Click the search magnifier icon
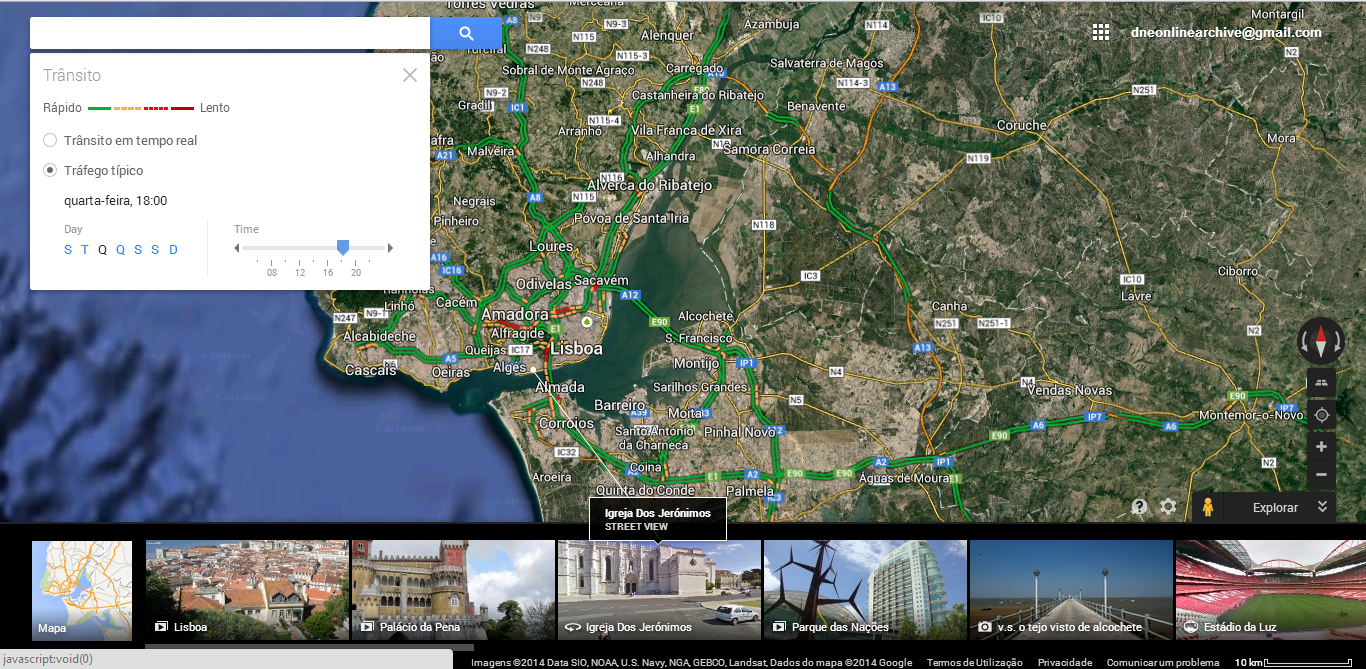This screenshot has width=1366, height=669. point(465,32)
